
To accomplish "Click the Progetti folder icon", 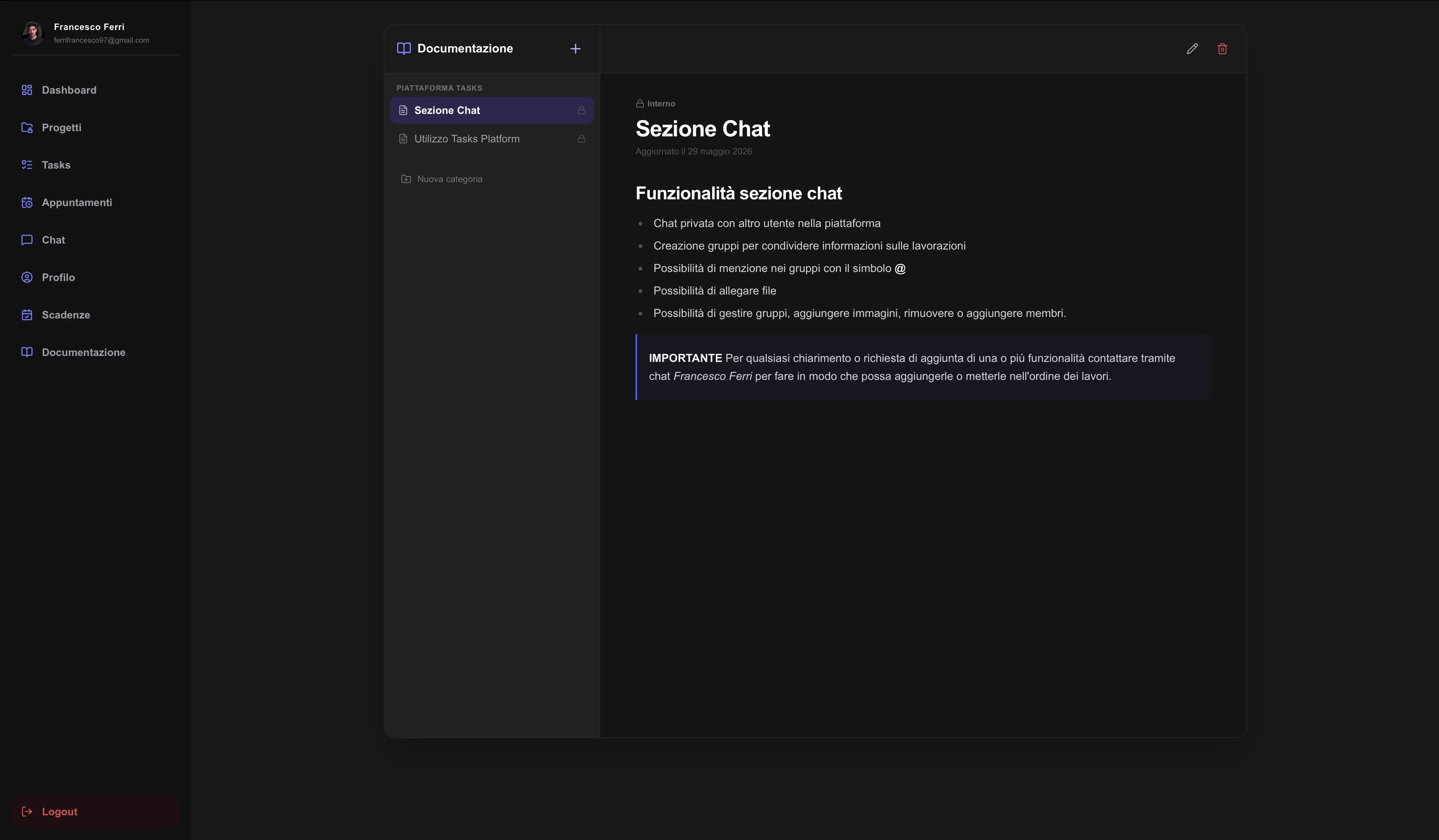I will click(27, 127).
